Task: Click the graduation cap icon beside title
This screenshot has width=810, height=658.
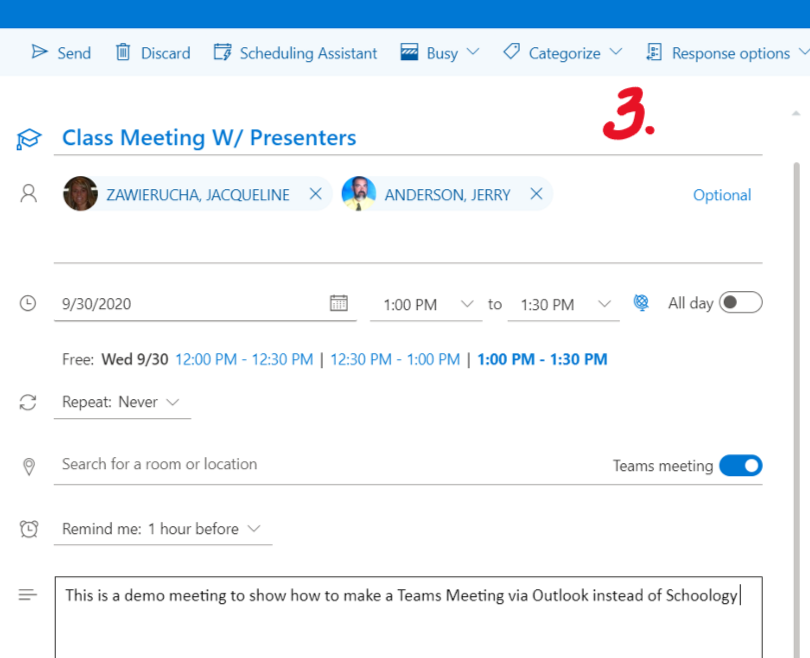Action: [x=28, y=139]
